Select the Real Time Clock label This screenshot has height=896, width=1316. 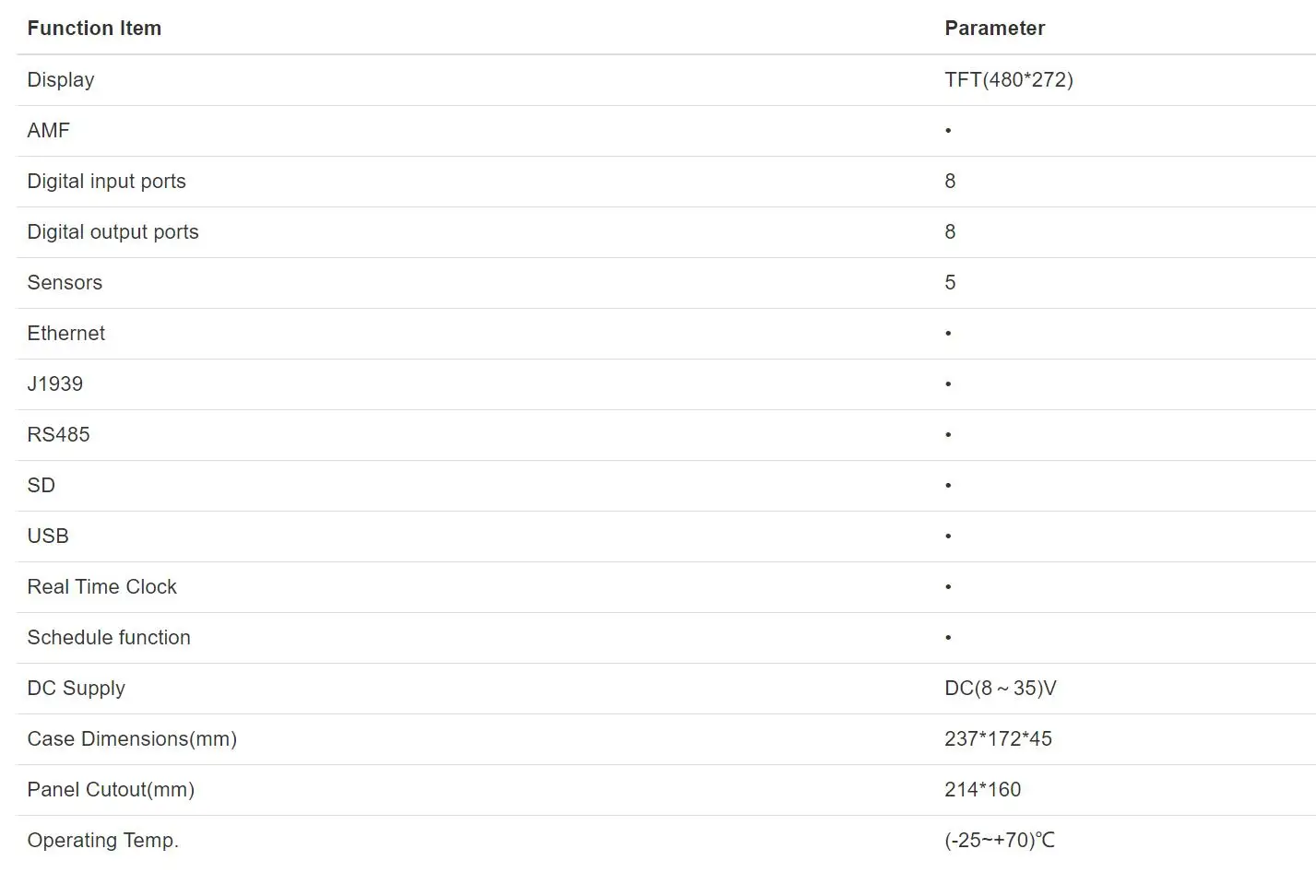(x=102, y=587)
